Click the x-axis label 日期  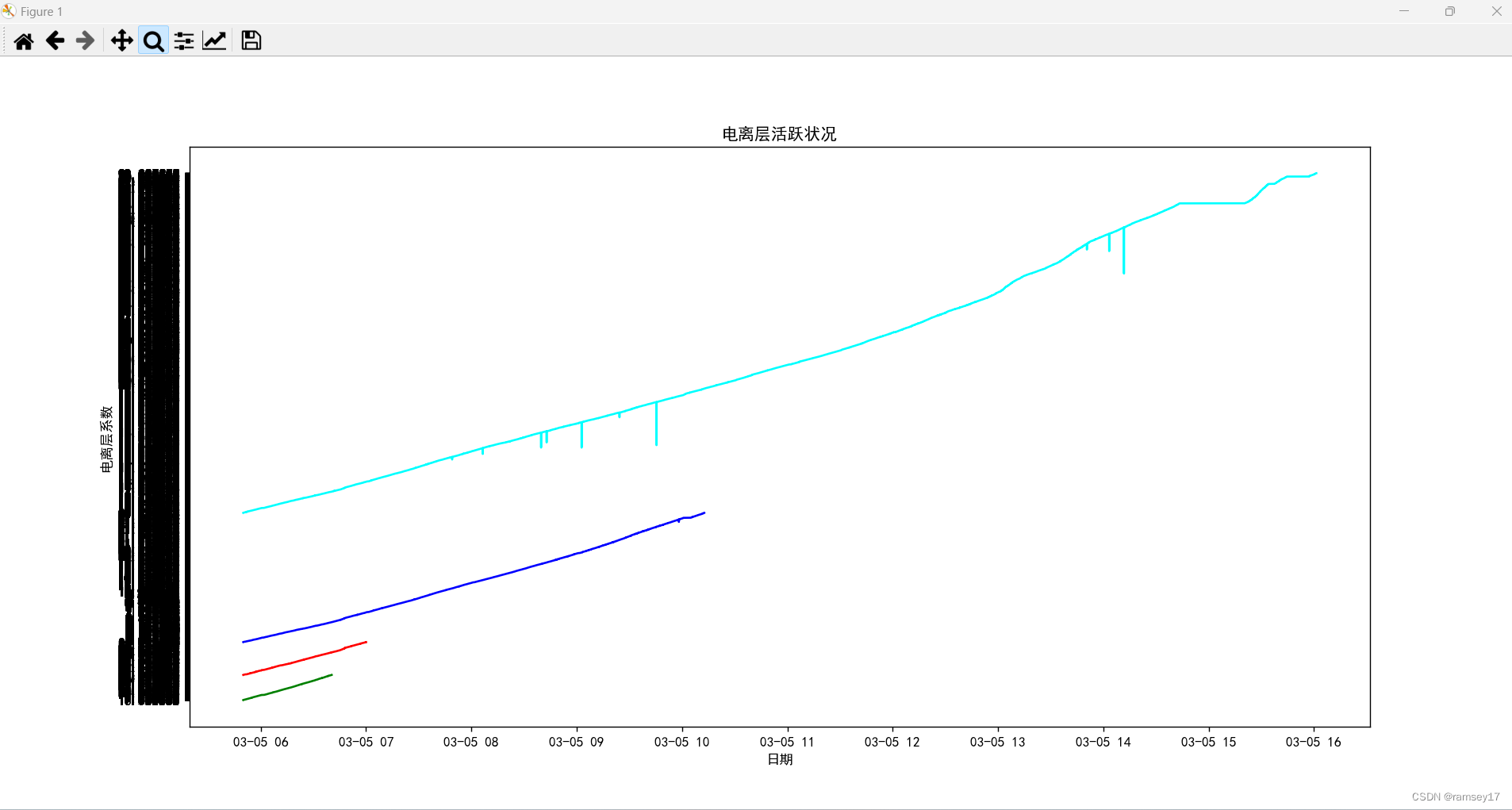(x=780, y=759)
